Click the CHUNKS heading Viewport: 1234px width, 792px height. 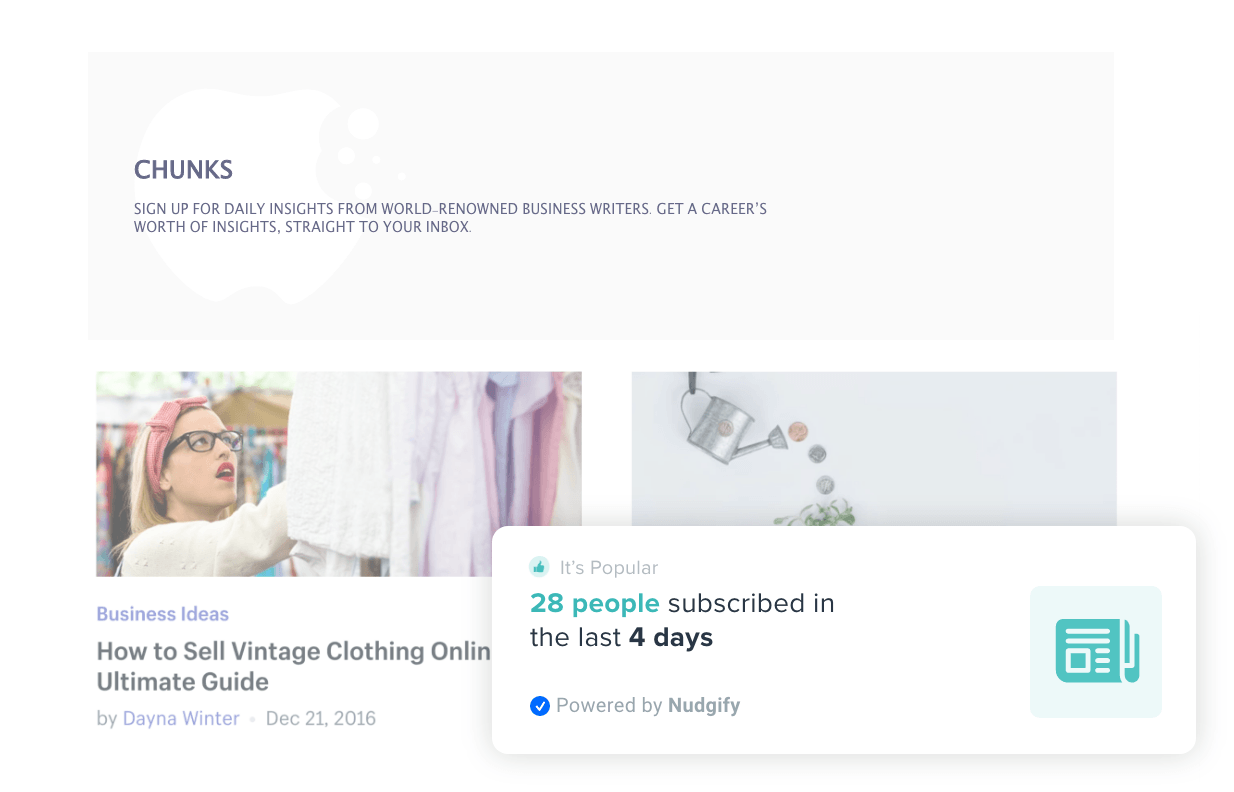pyautogui.click(x=183, y=170)
